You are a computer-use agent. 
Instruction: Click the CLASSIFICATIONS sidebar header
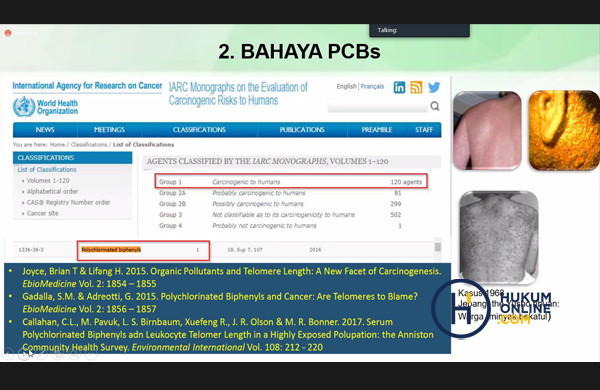point(73,158)
